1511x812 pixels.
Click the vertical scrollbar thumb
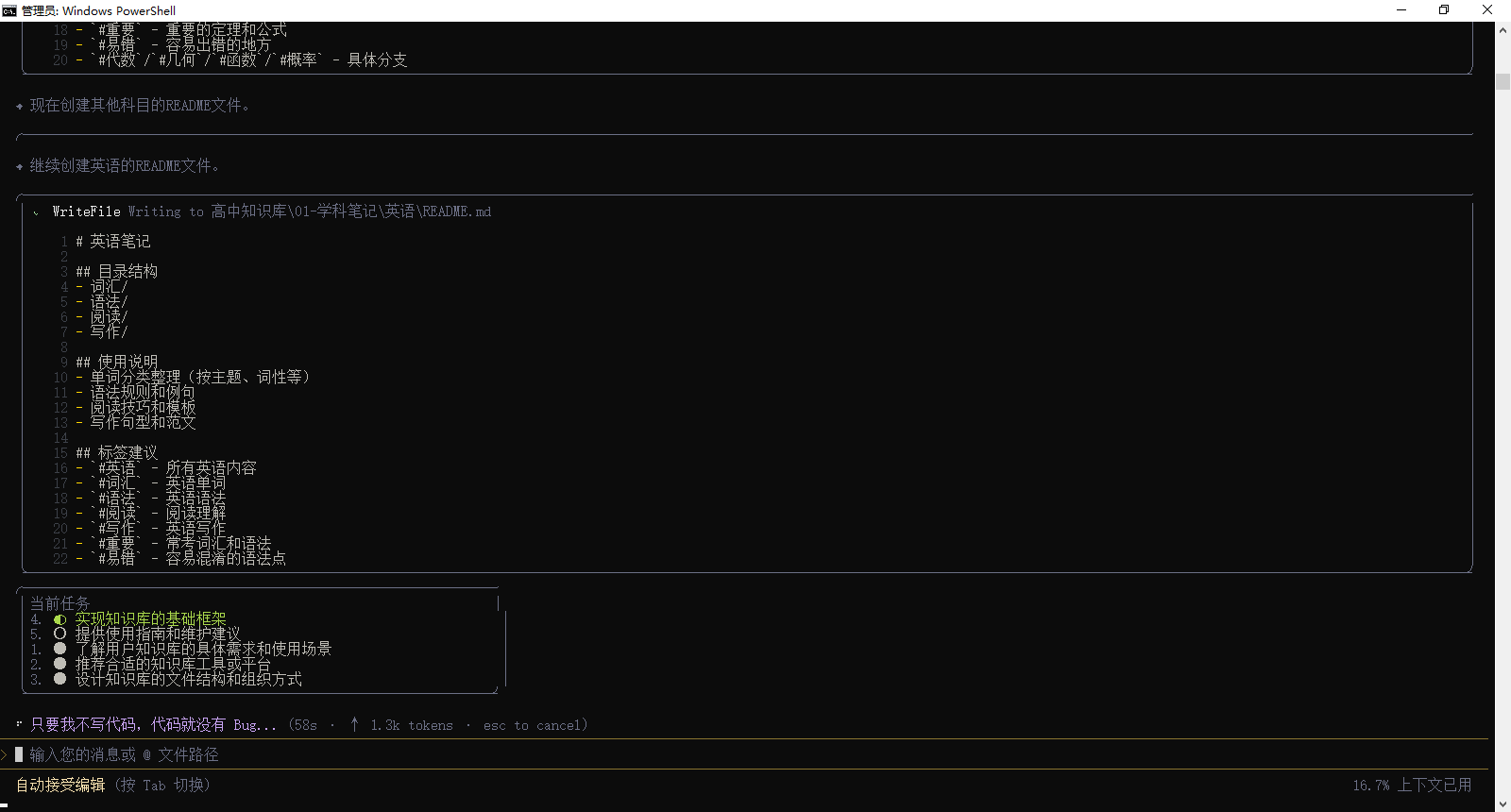tap(1503, 81)
